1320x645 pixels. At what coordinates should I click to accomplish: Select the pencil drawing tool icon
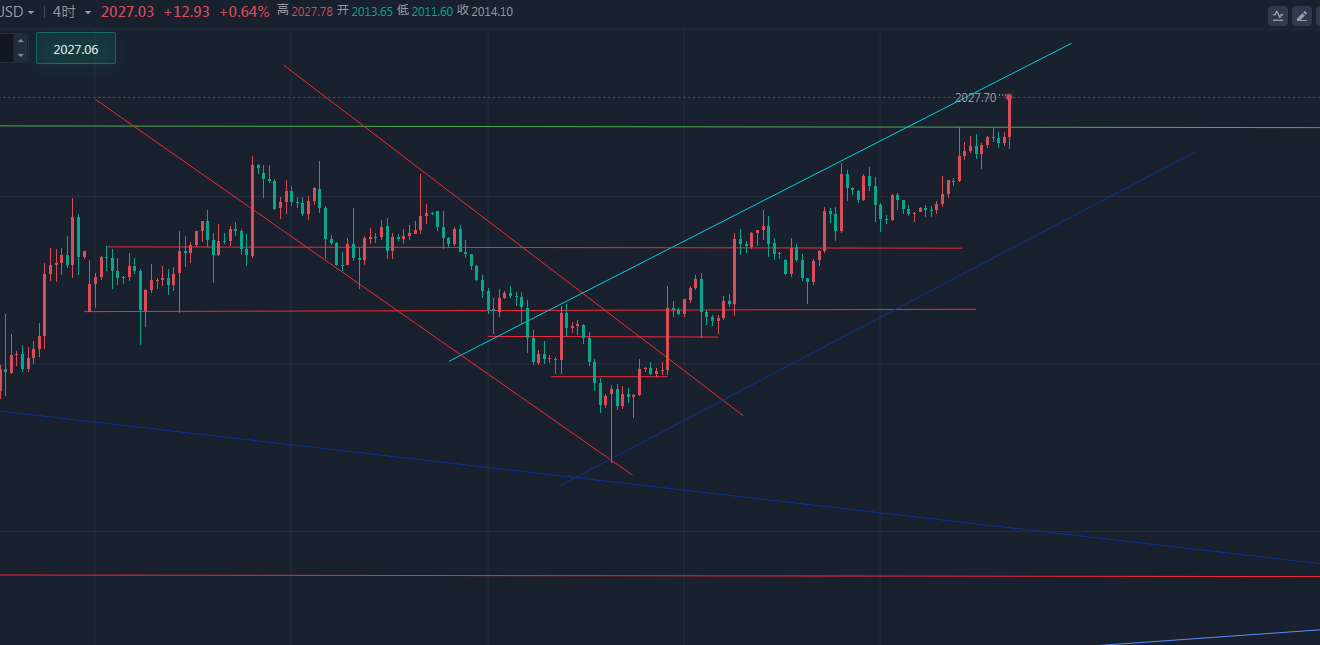click(x=1302, y=15)
